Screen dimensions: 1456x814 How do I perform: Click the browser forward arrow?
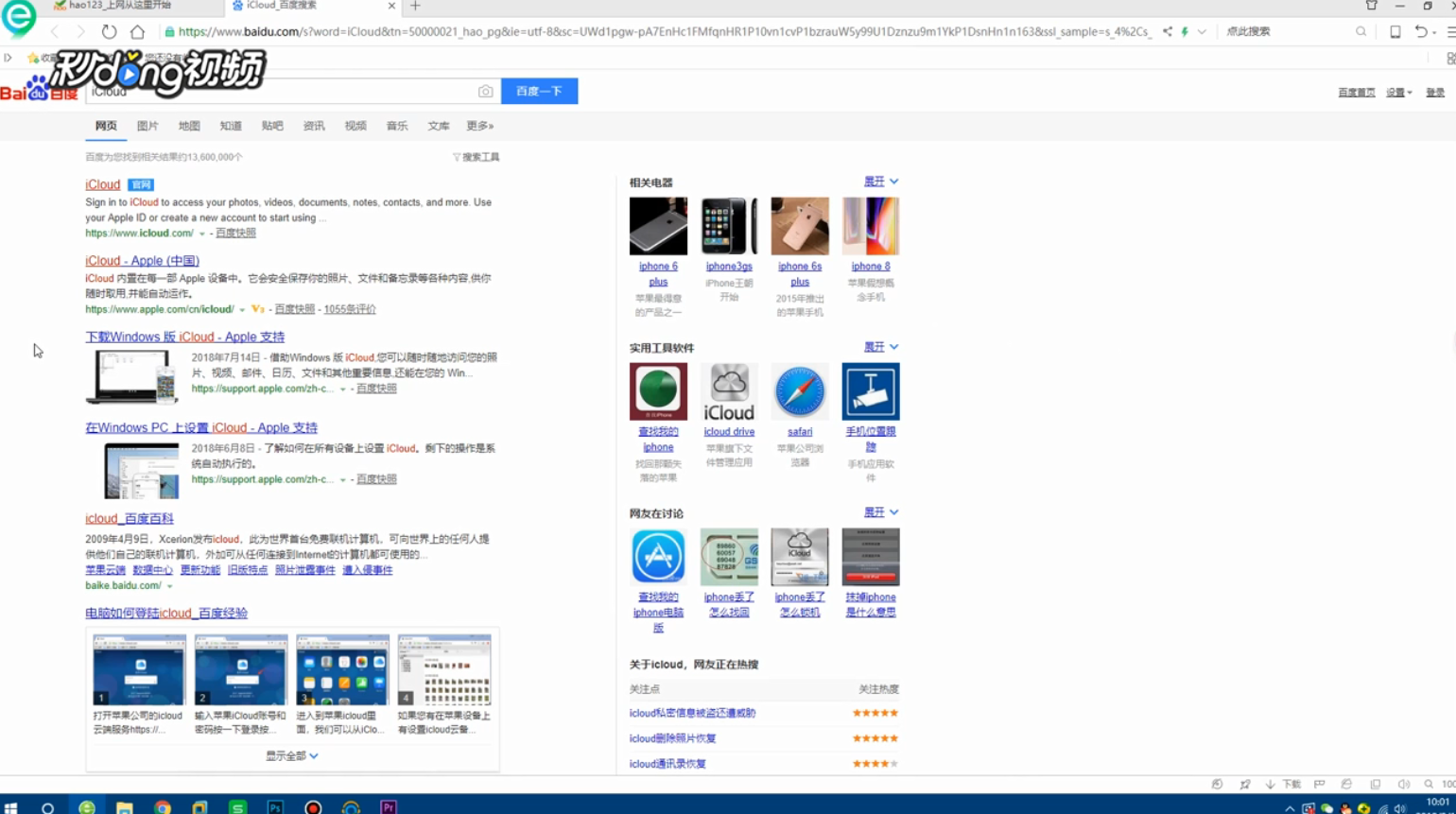pyautogui.click(x=80, y=32)
